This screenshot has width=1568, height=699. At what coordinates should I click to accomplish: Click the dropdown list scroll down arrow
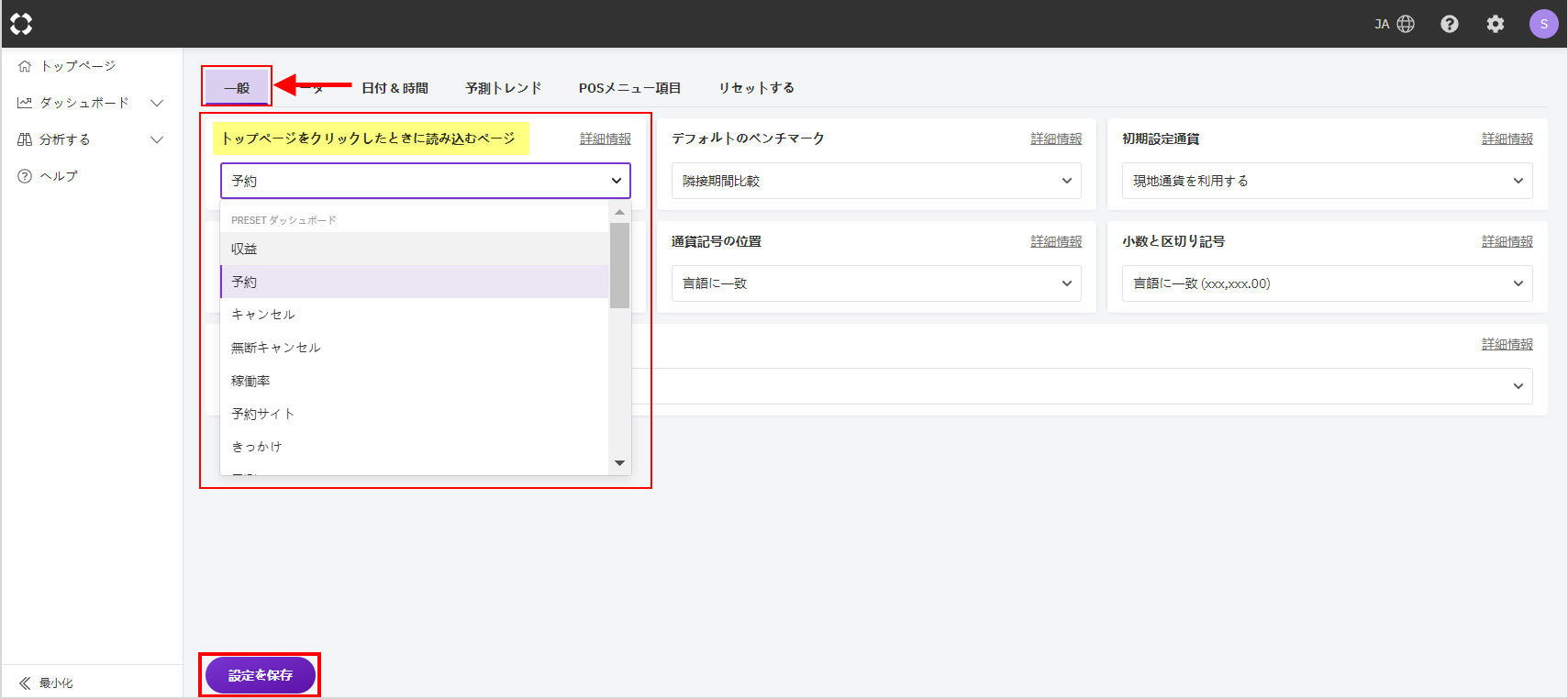620,463
